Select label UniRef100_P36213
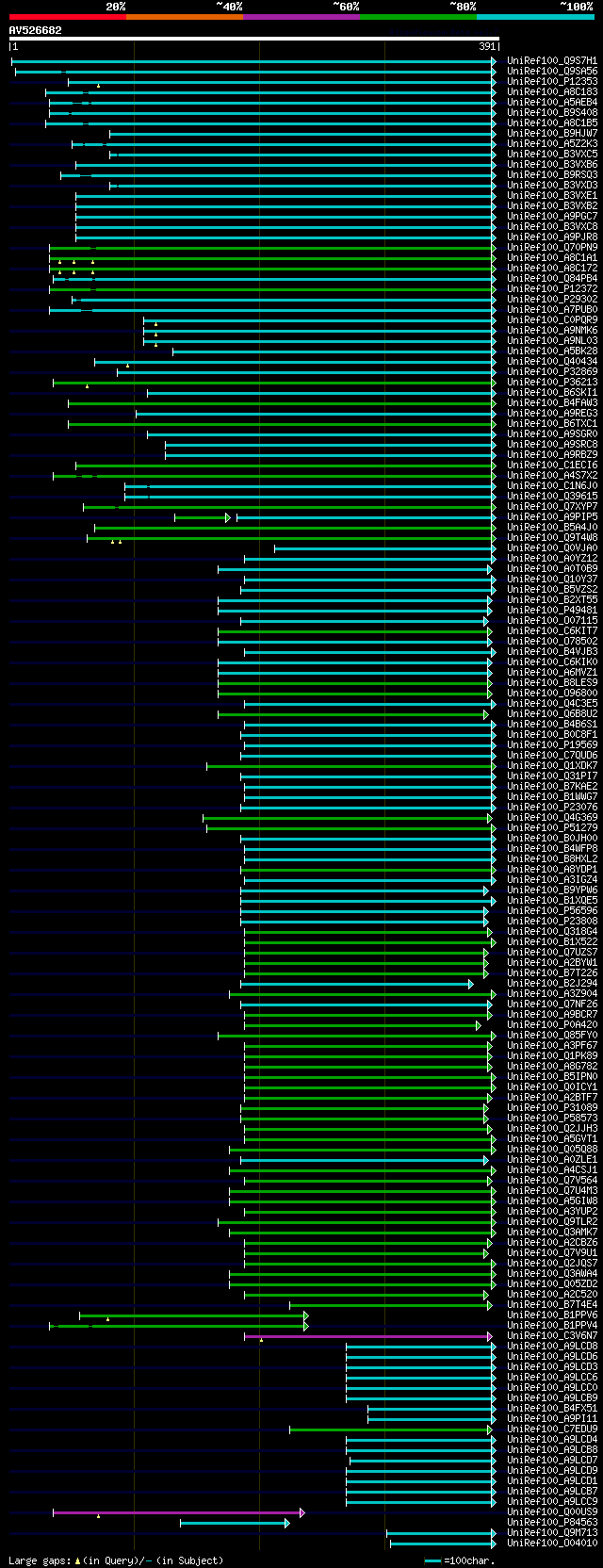The image size is (603, 1568). [x=552, y=382]
